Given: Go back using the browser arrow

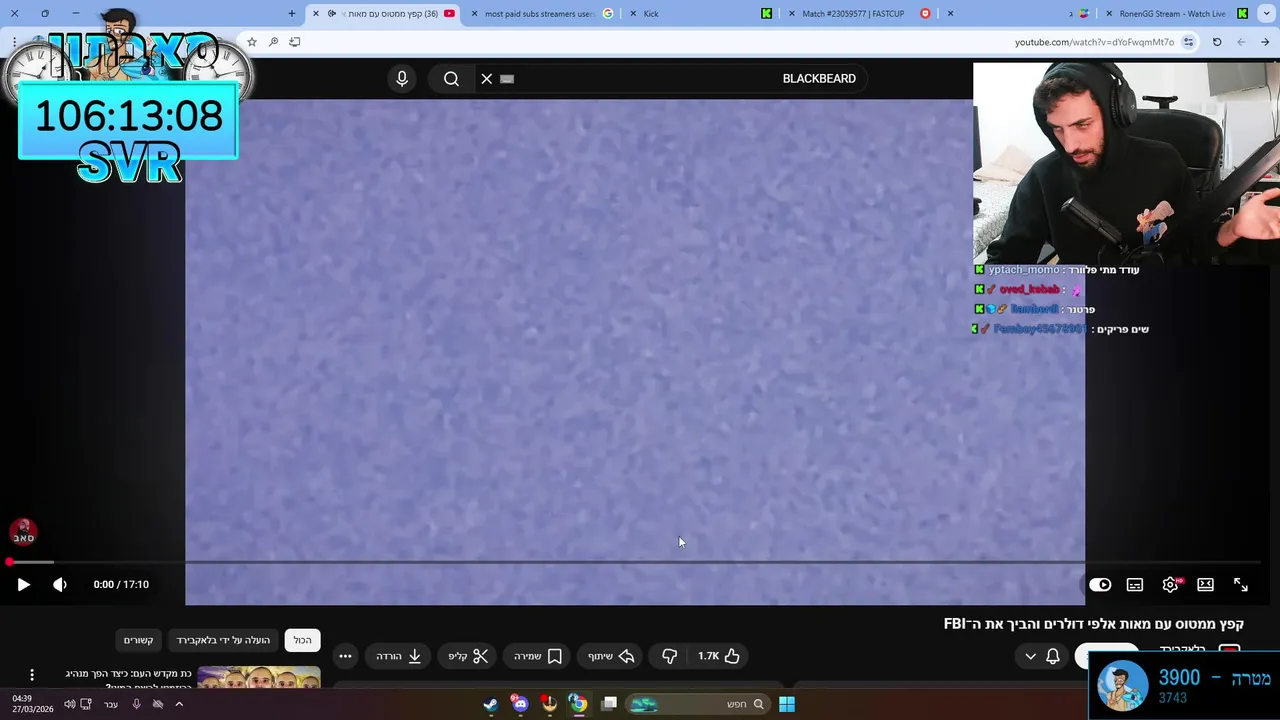Looking at the screenshot, I should click(1265, 42).
